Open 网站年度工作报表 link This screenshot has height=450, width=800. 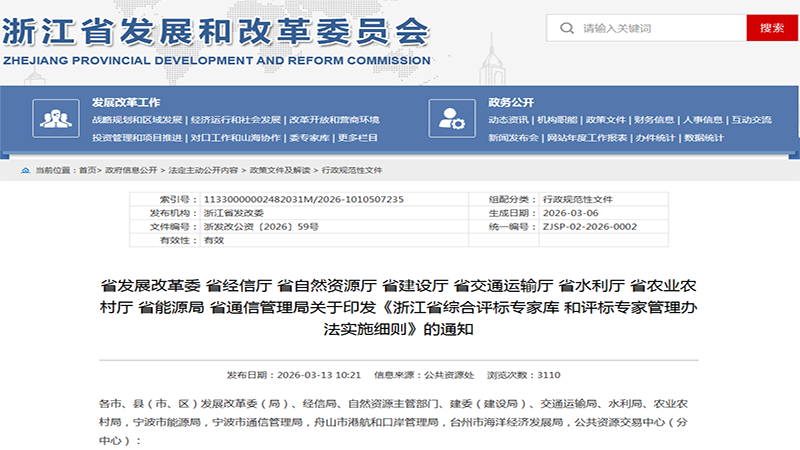tap(587, 138)
